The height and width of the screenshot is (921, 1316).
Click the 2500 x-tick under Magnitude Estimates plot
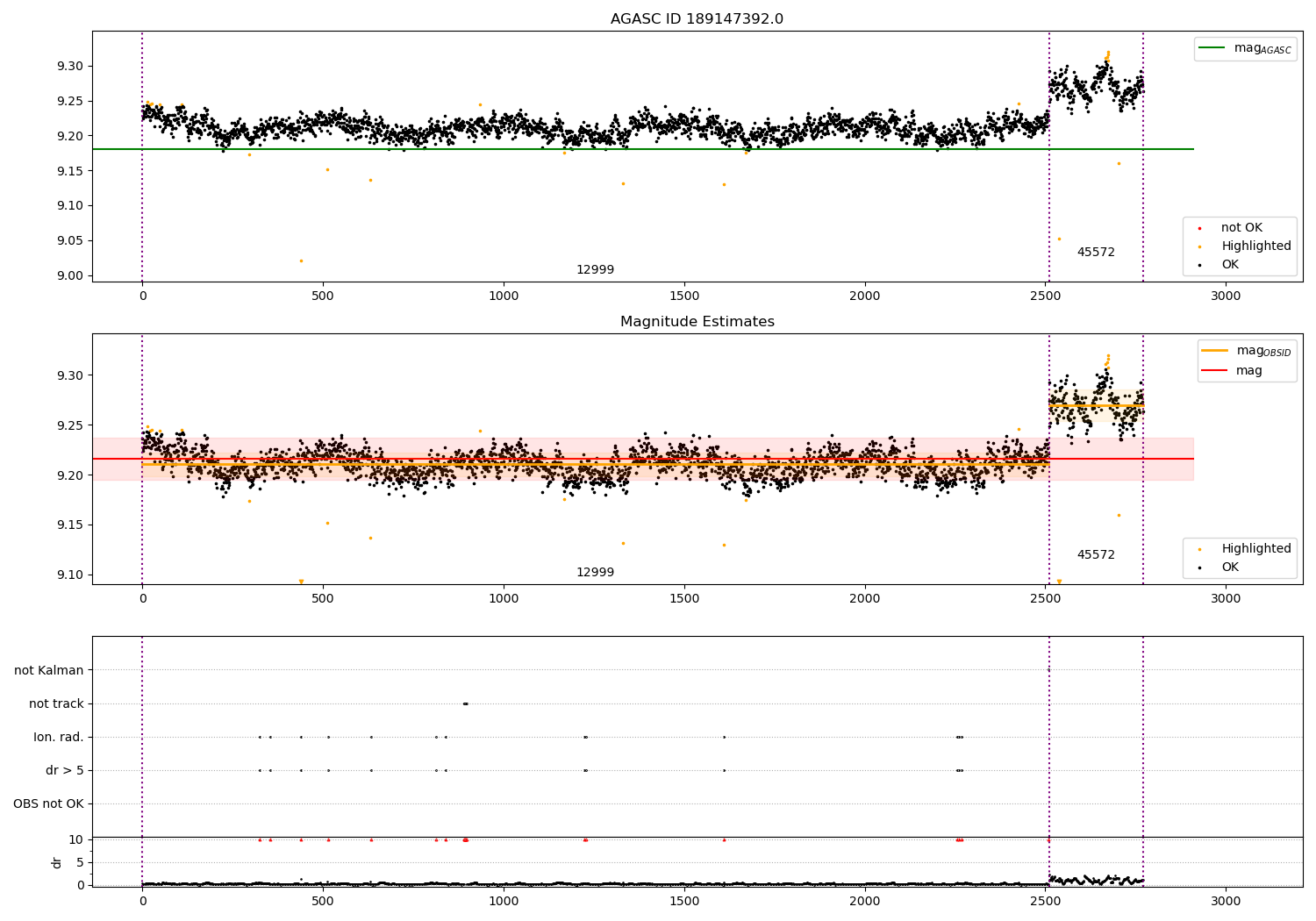pos(1045,599)
